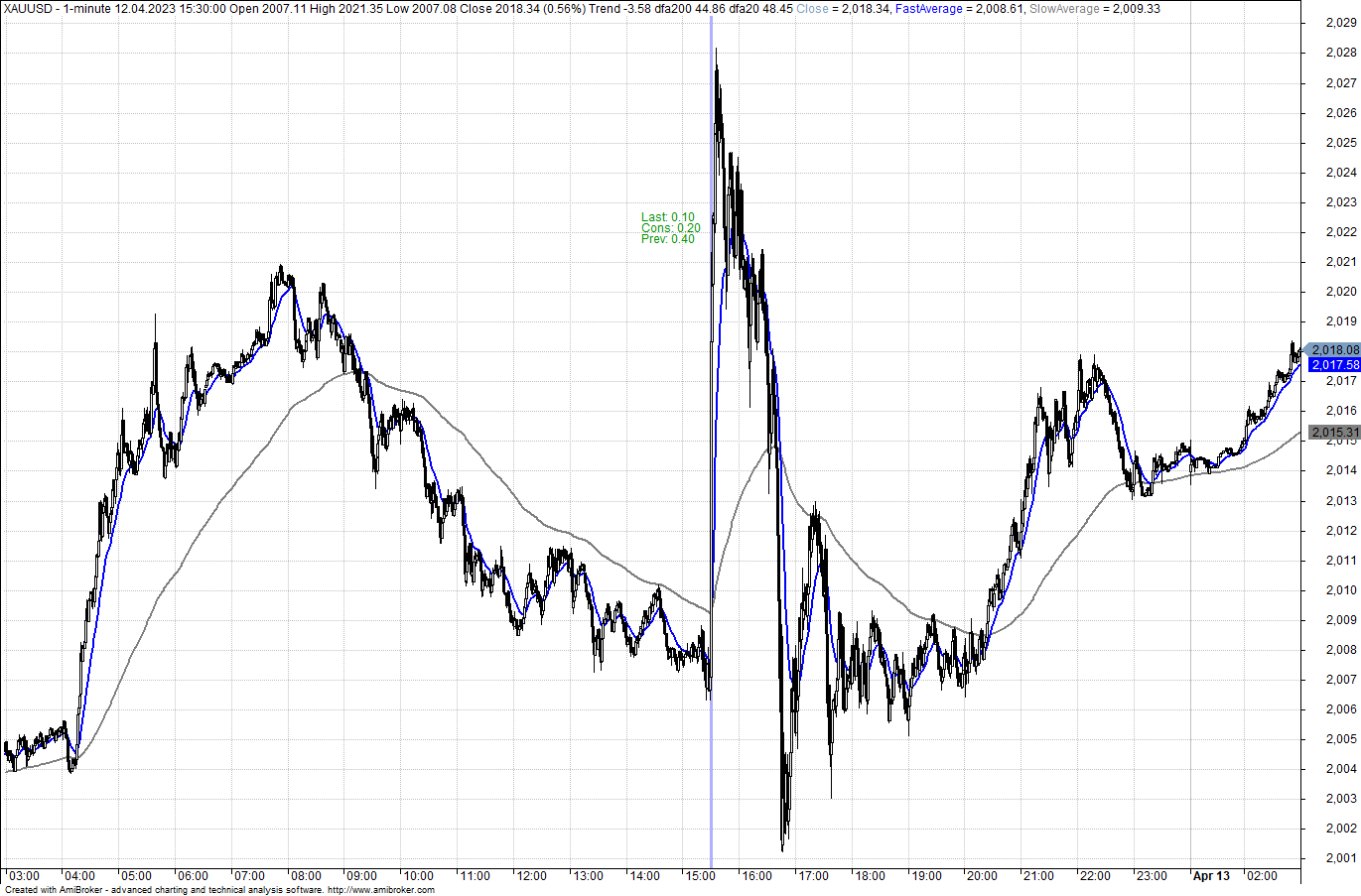
Task: Click the 2,026 price axis label
Action: (1341, 113)
